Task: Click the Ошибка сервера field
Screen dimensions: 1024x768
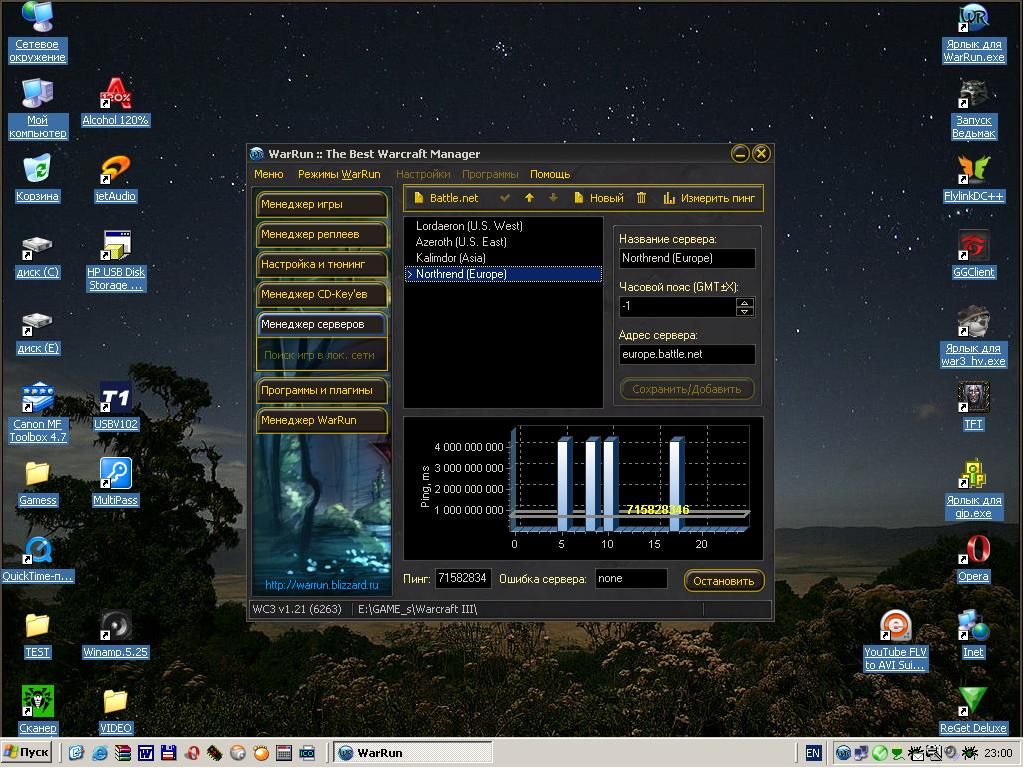Action: 631,579
